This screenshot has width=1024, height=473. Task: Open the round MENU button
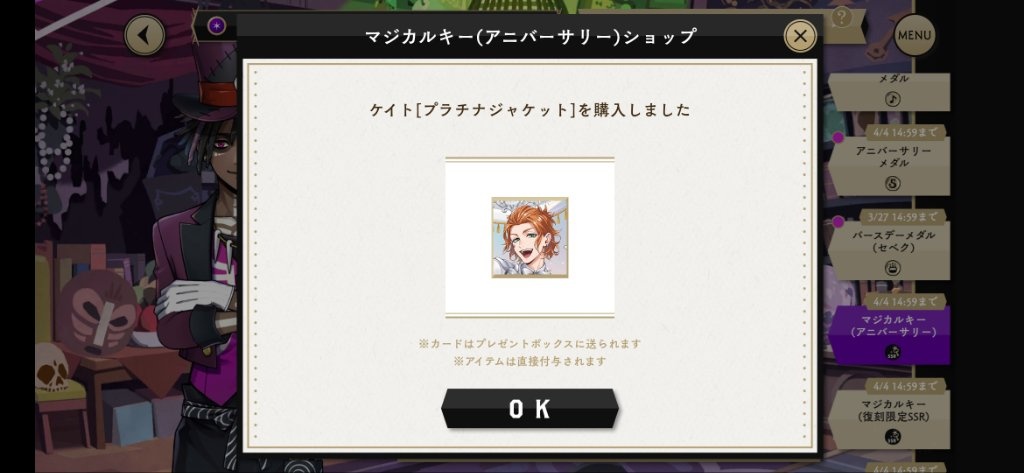(x=914, y=35)
